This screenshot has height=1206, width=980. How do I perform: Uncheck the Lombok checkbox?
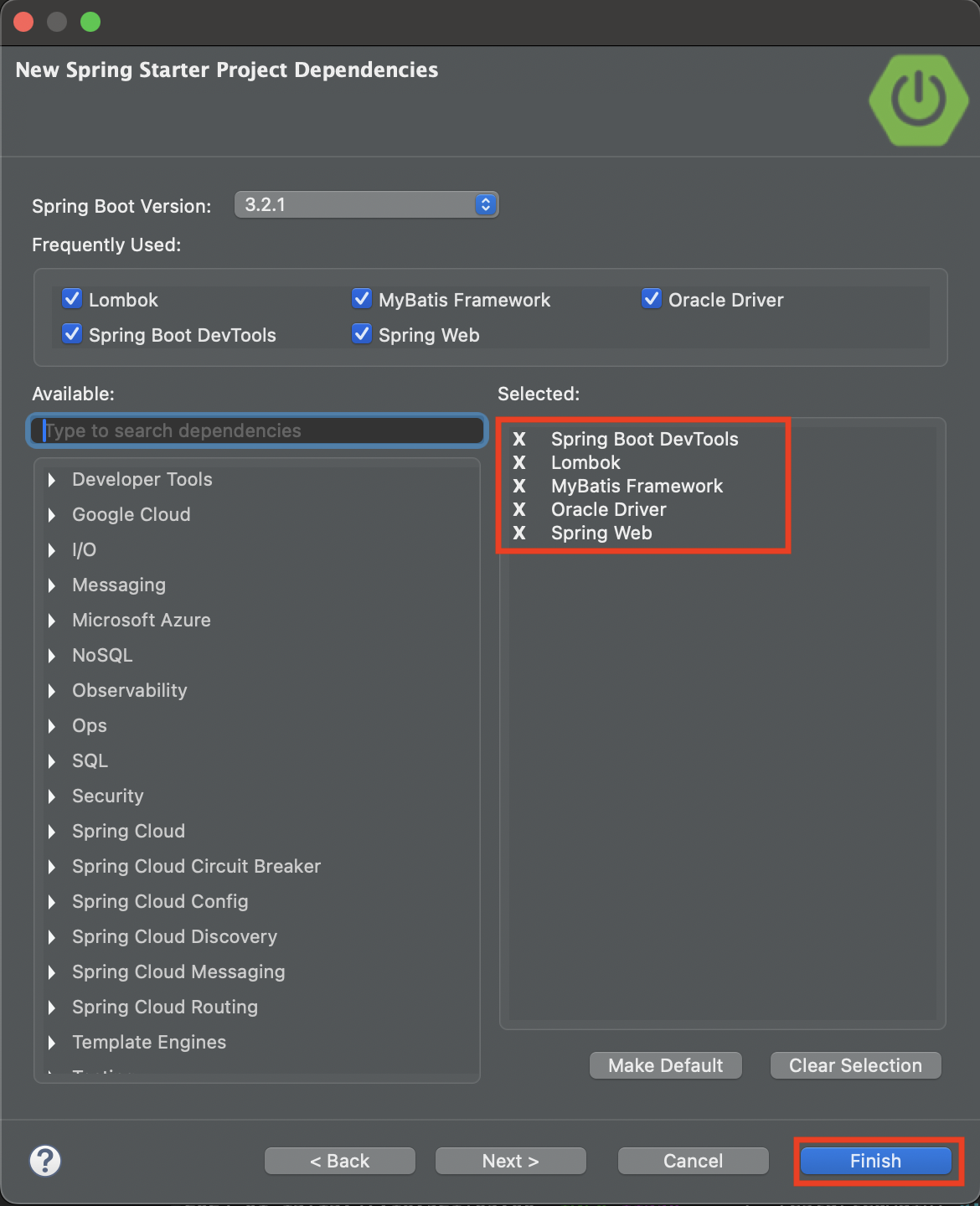(72, 299)
